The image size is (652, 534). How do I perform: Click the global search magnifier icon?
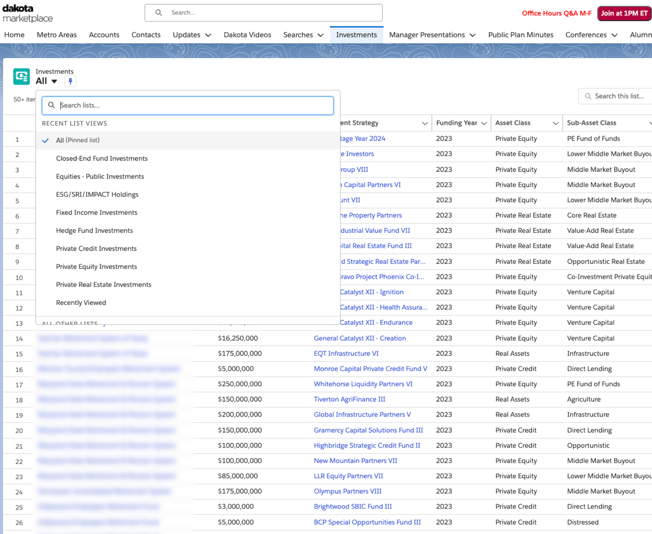point(158,12)
